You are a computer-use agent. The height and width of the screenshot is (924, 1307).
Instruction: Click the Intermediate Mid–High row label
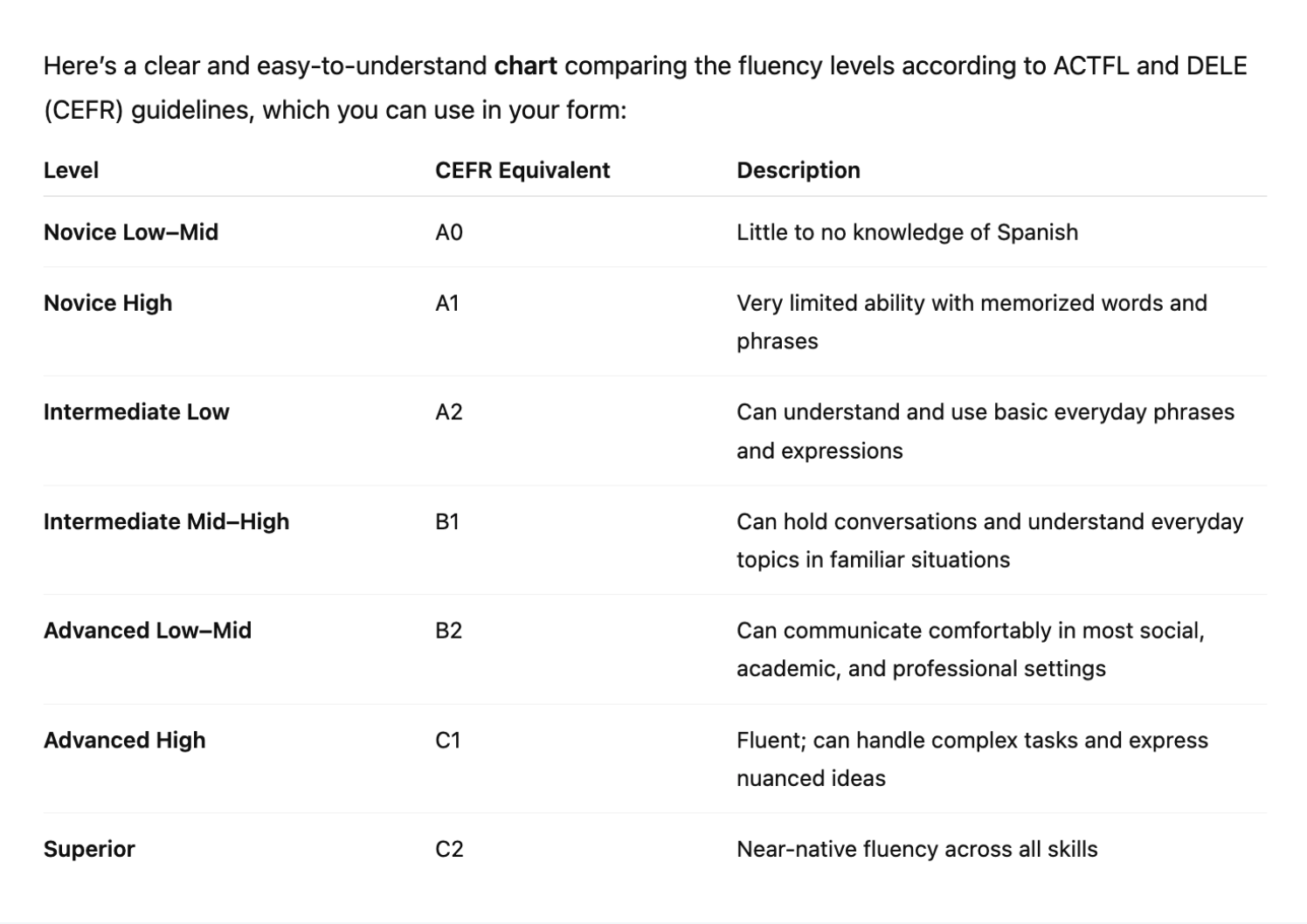(166, 521)
